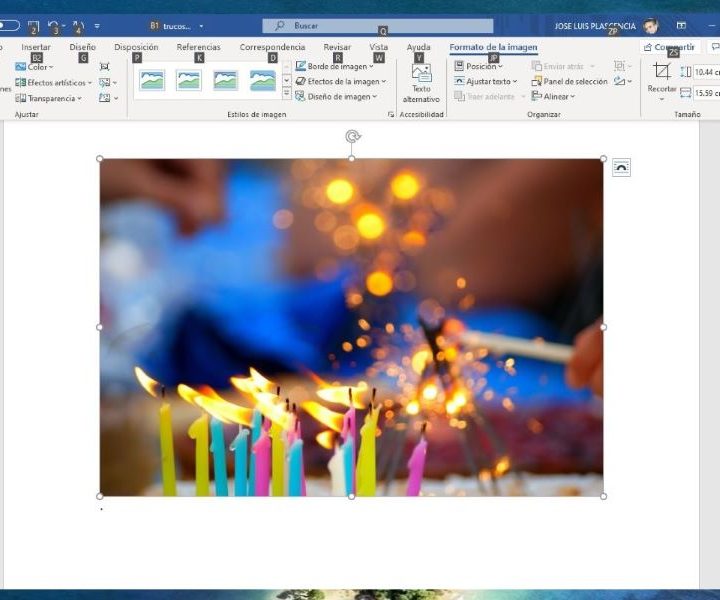Click the Compartir button
Image resolution: width=720 pixels, height=600 pixels.
(669, 47)
